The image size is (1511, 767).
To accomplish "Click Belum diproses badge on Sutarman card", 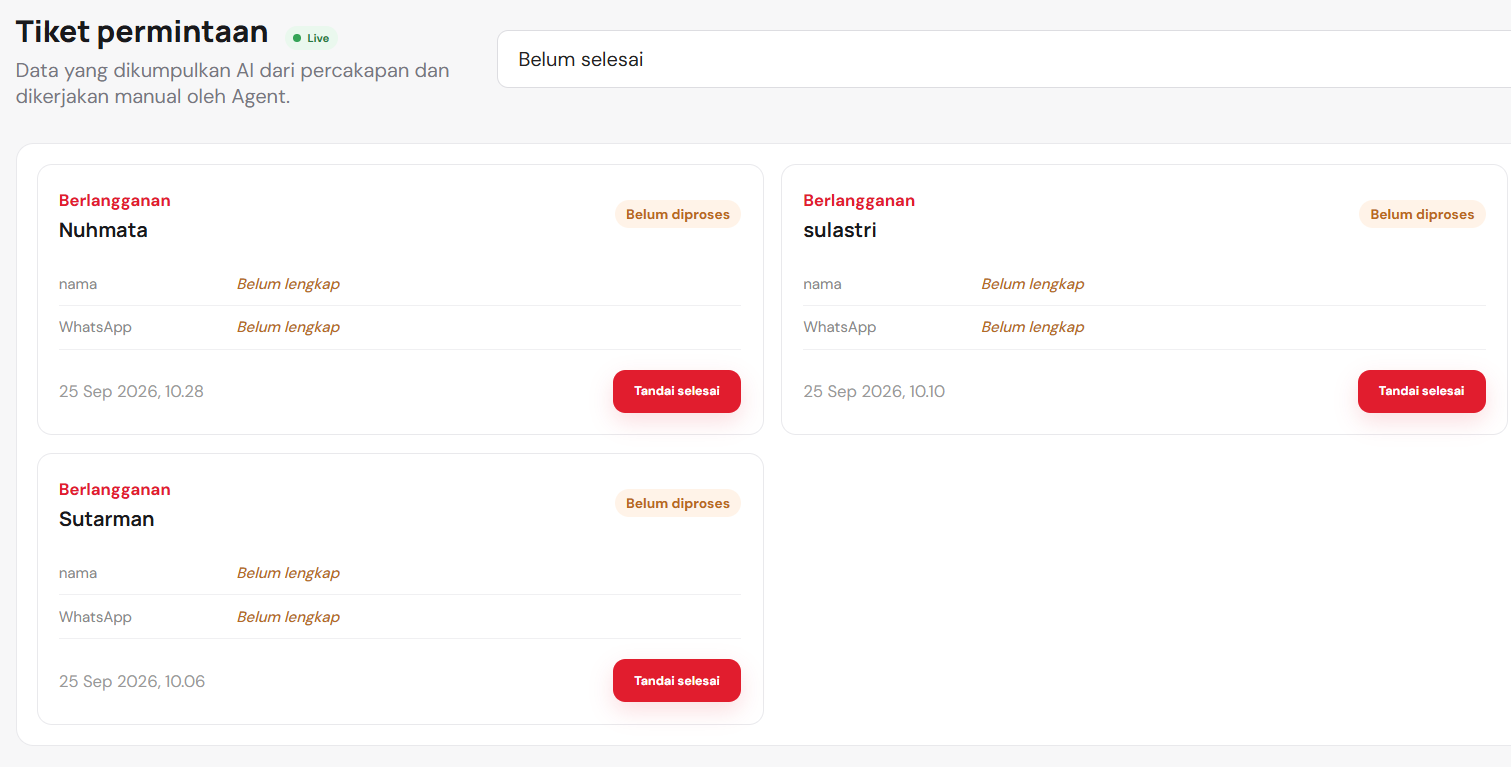I will pos(678,503).
